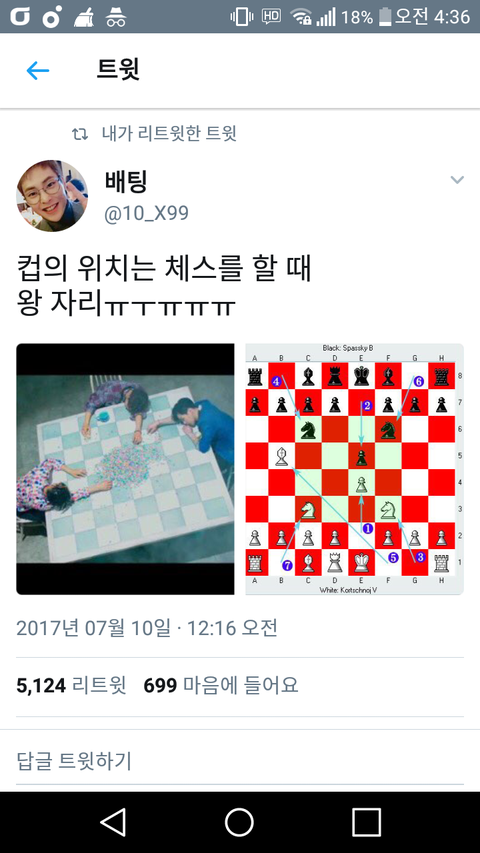This screenshot has height=853, width=480.
Task: Tap the Android recent apps square
Action: 366,821
